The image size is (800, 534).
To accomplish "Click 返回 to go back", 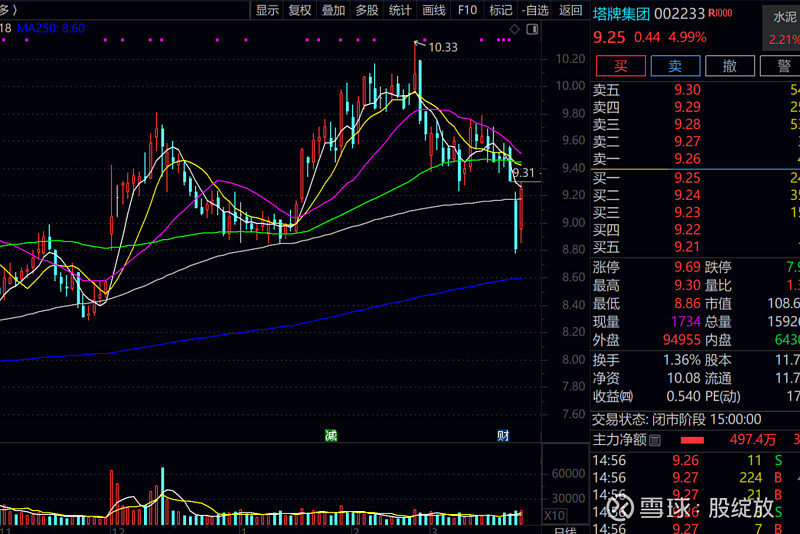I will coord(570,10).
